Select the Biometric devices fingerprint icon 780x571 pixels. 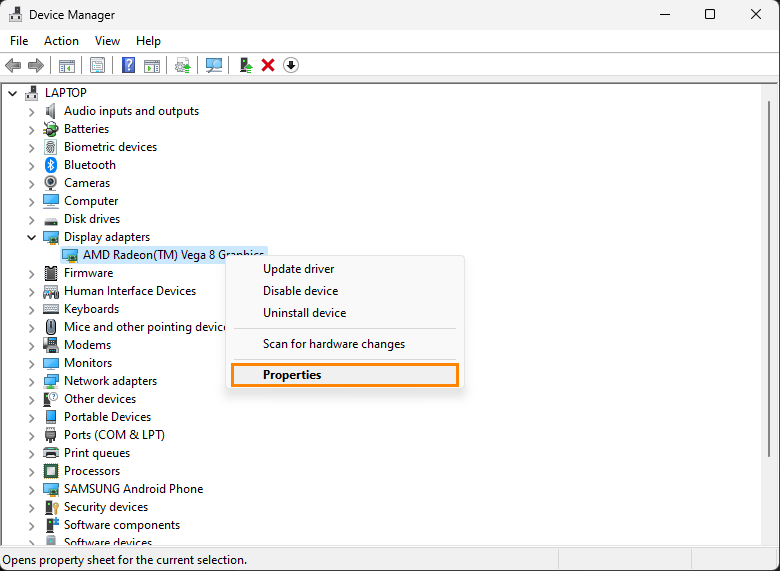point(51,147)
